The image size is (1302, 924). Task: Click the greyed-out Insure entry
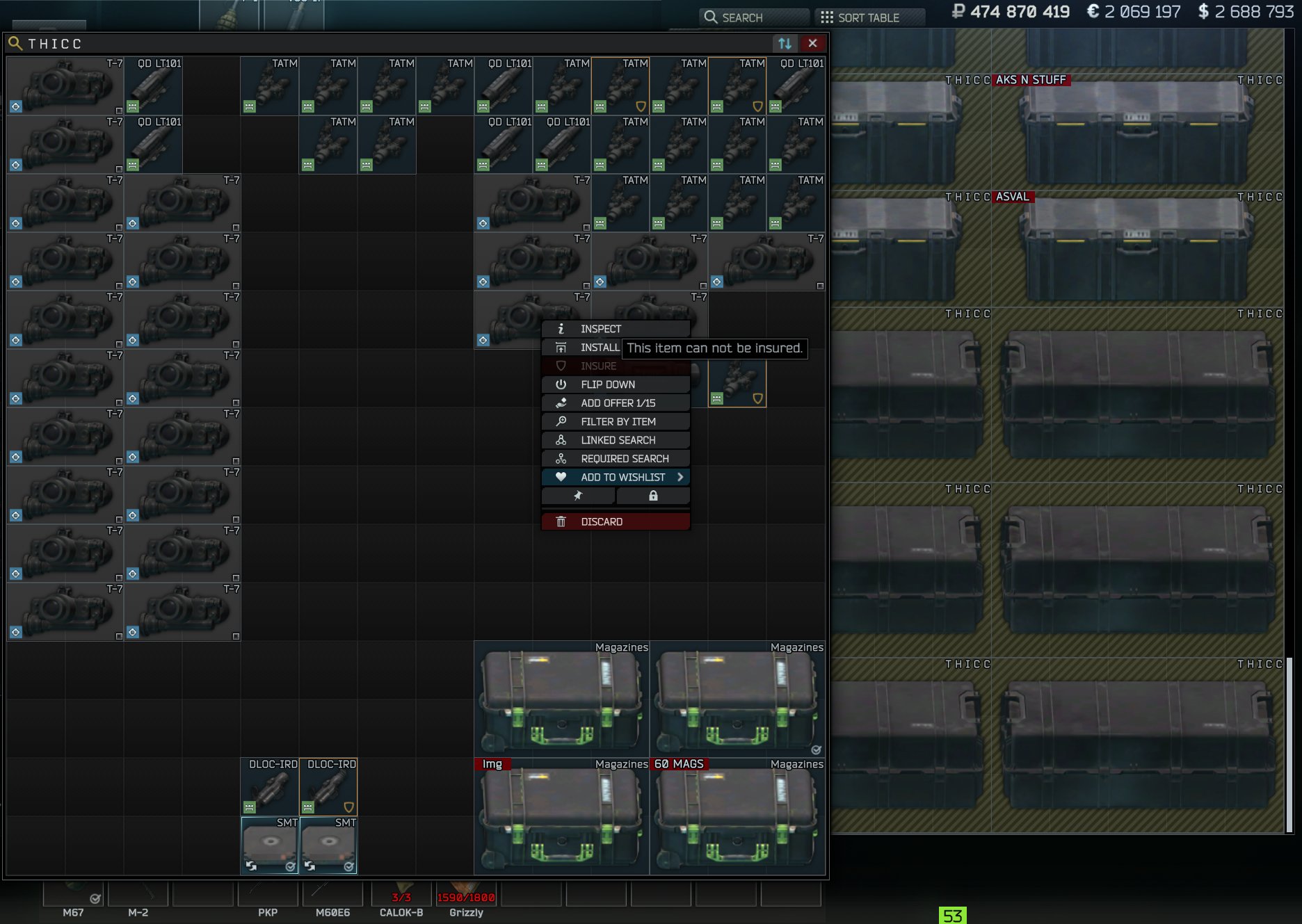(x=616, y=366)
